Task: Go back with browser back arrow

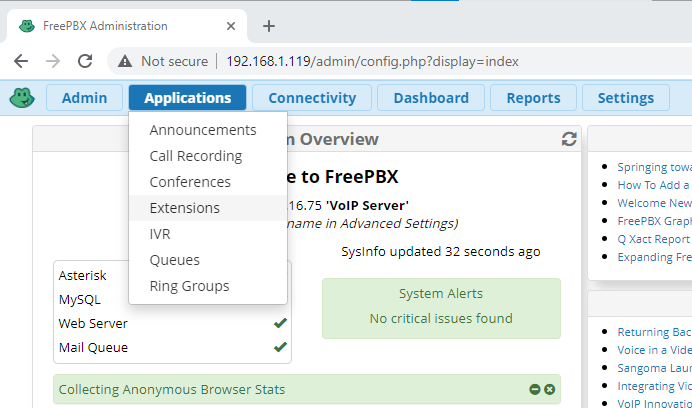Action: [x=21, y=61]
